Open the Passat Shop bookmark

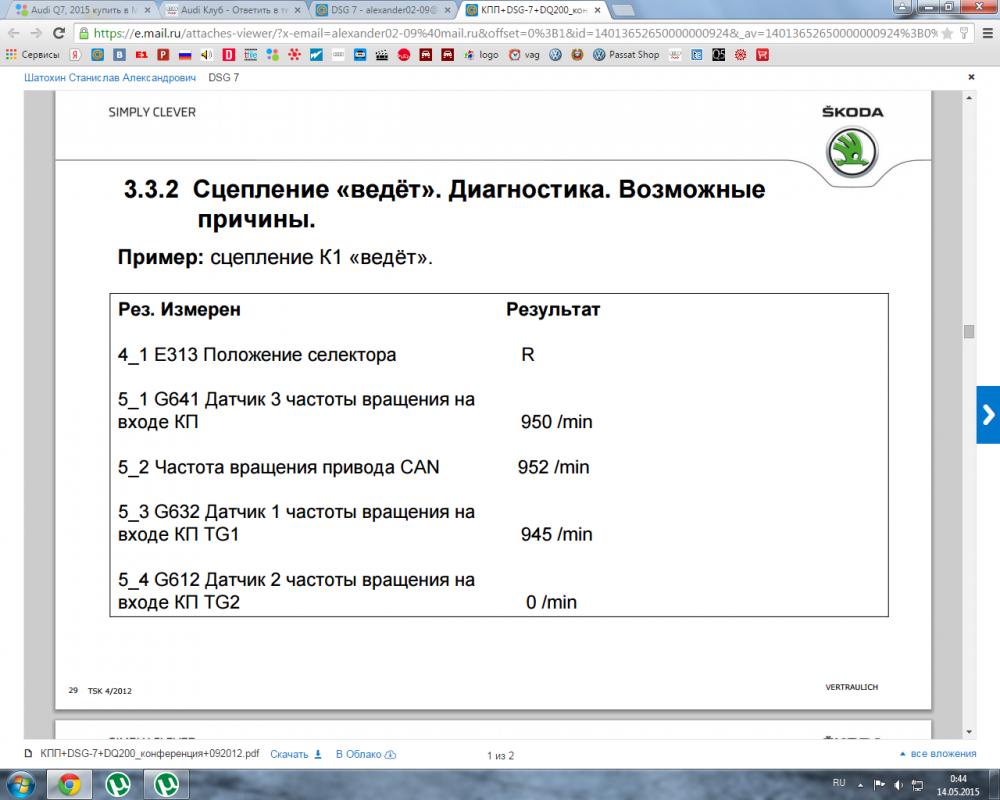click(x=626, y=55)
